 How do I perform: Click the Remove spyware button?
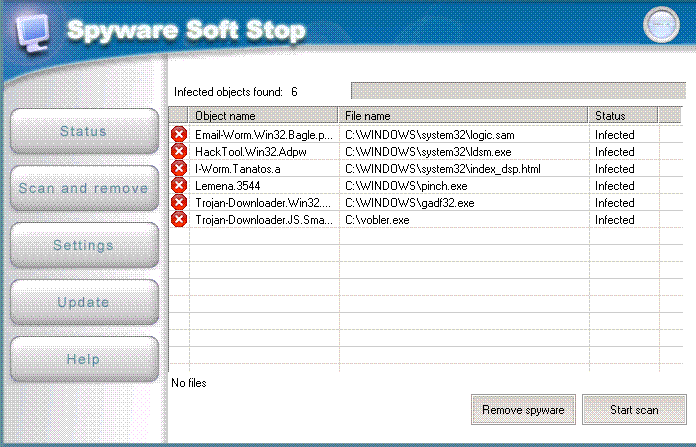[523, 410]
